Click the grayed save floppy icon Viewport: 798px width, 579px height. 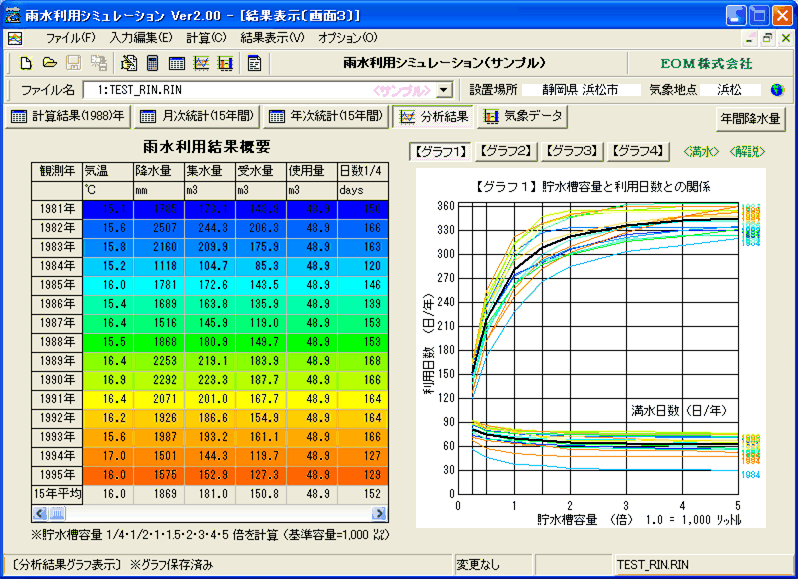[74, 63]
